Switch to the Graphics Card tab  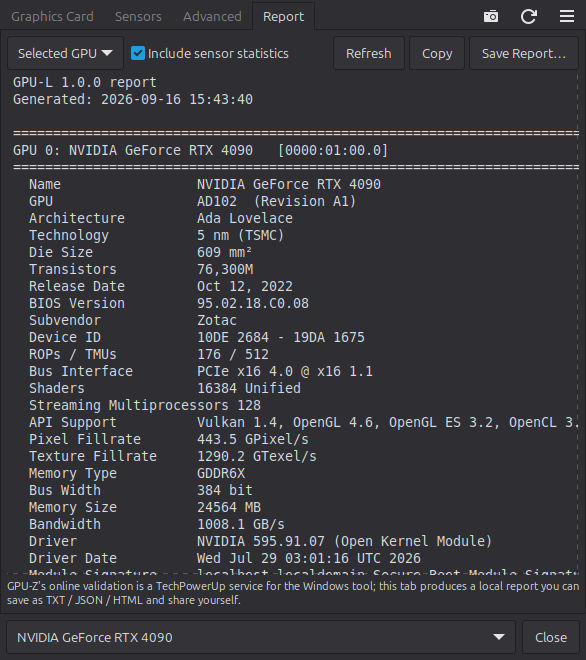52,16
